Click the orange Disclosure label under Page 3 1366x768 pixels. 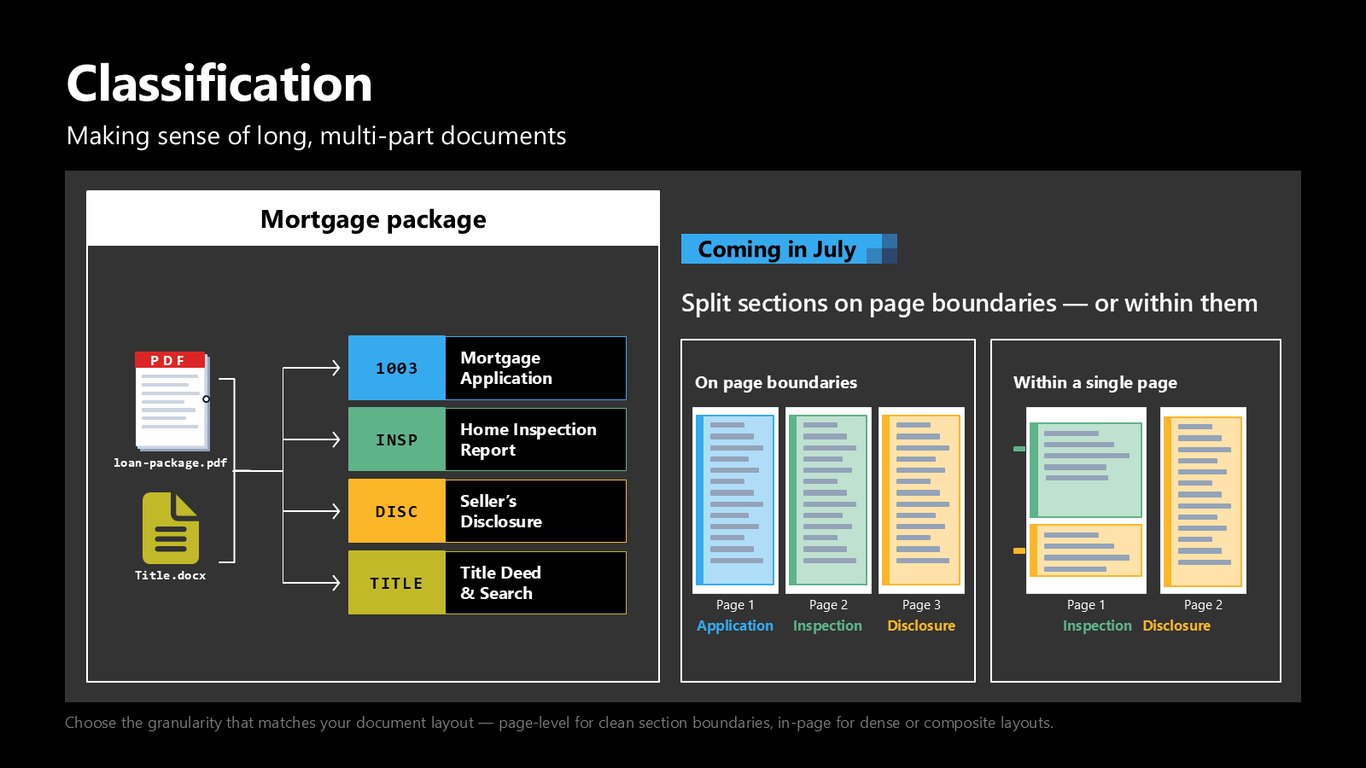click(921, 626)
